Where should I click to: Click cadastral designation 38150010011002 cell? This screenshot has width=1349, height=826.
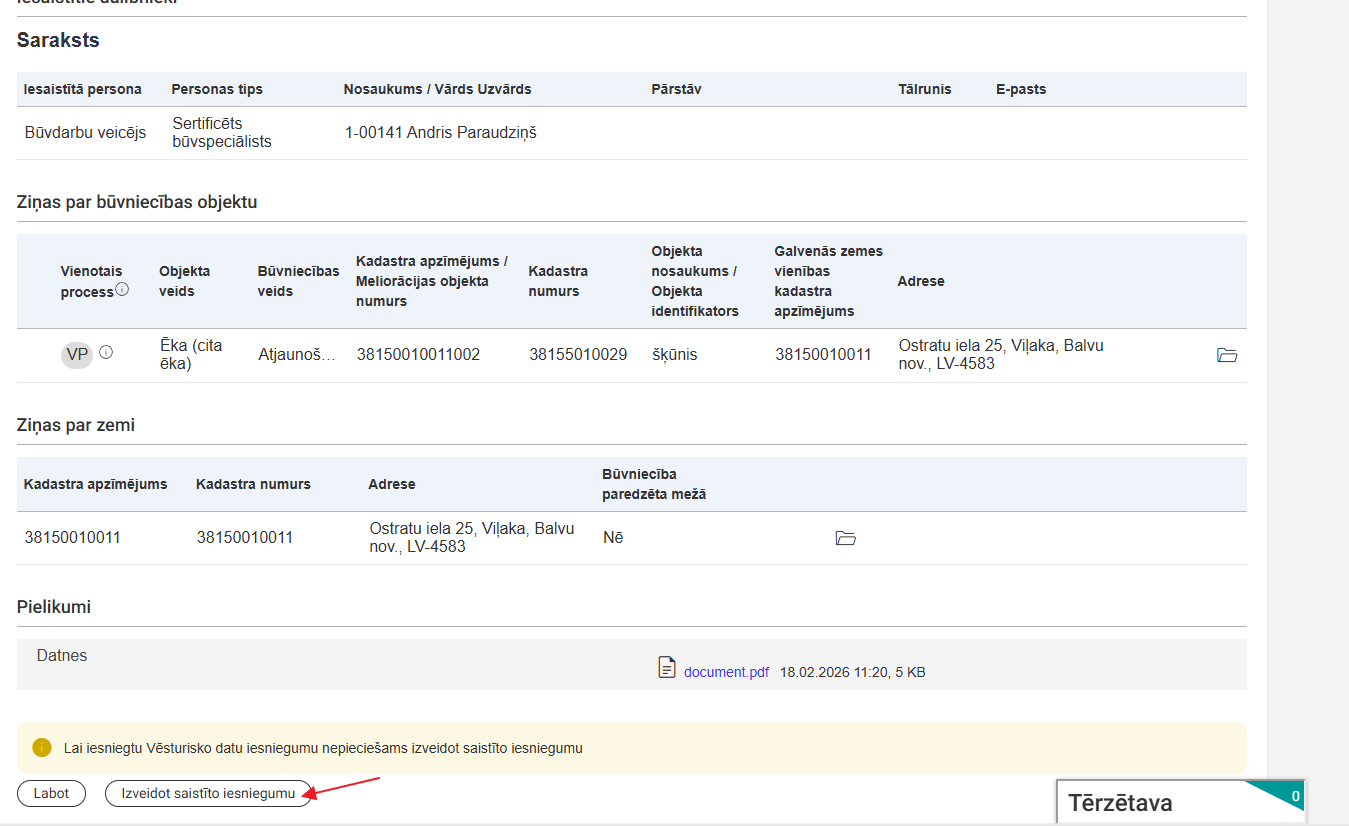coord(418,354)
